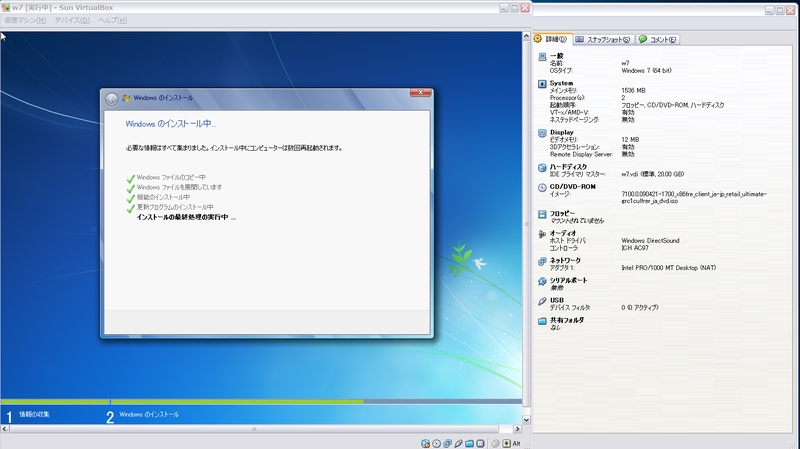Switch to the コメント(E) tab
The width and height of the screenshot is (800, 449).
[x=658, y=39]
